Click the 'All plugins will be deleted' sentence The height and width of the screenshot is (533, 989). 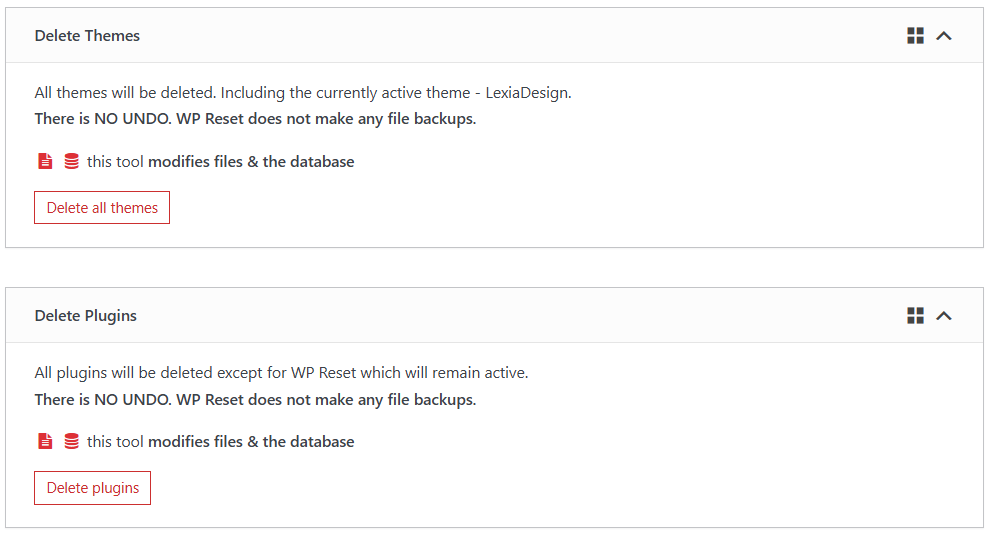281,373
